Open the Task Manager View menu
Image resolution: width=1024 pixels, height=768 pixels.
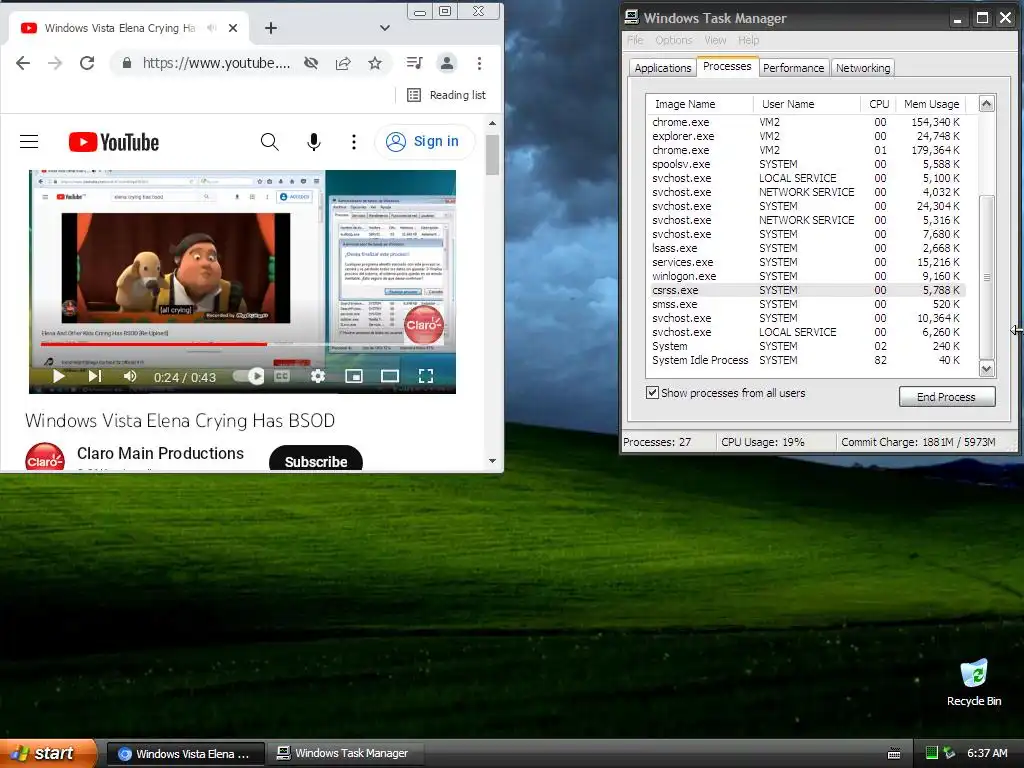pyautogui.click(x=715, y=40)
